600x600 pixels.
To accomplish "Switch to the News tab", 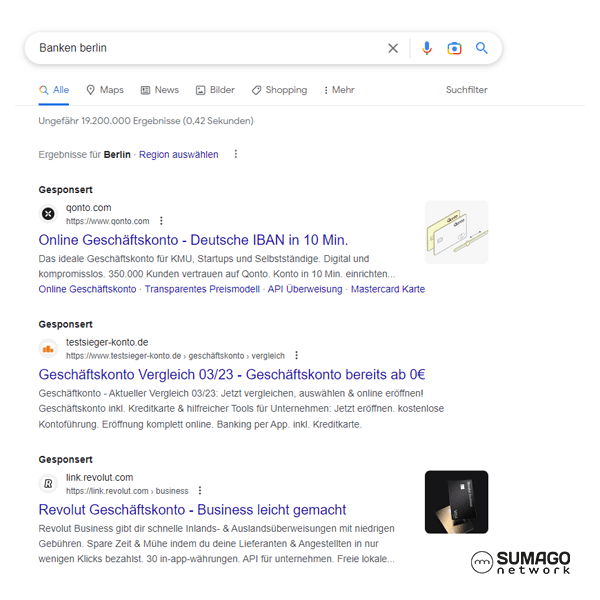I will click(160, 90).
